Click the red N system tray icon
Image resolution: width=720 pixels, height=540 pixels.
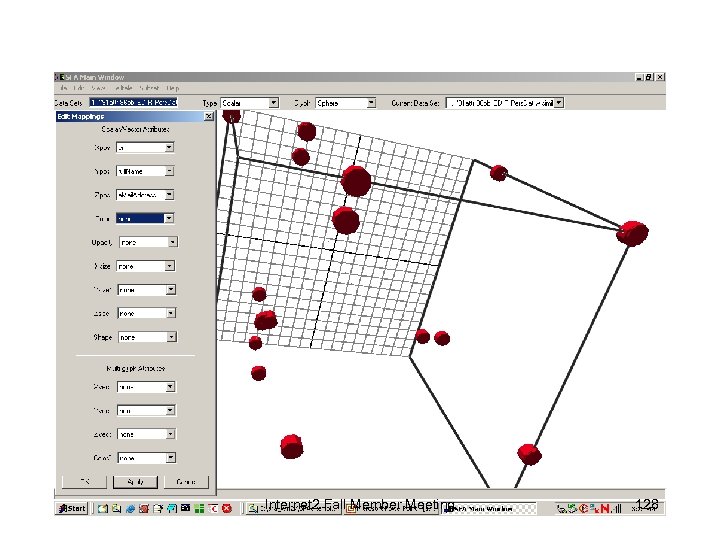605,508
